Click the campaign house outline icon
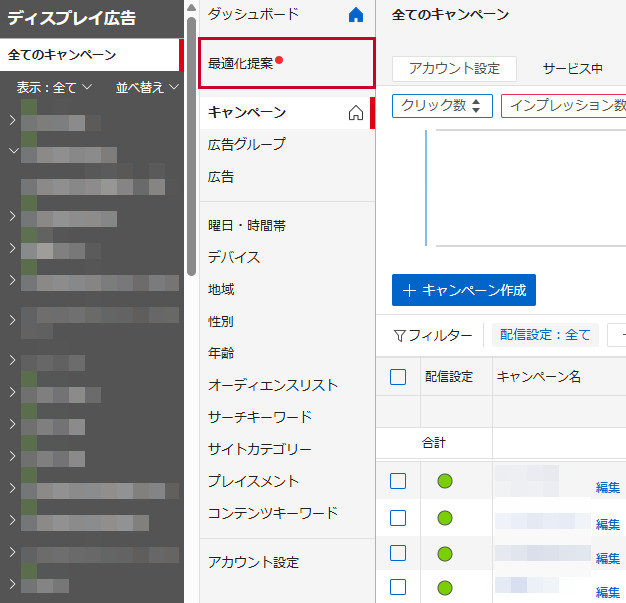This screenshot has height=603, width=626. pos(355,113)
